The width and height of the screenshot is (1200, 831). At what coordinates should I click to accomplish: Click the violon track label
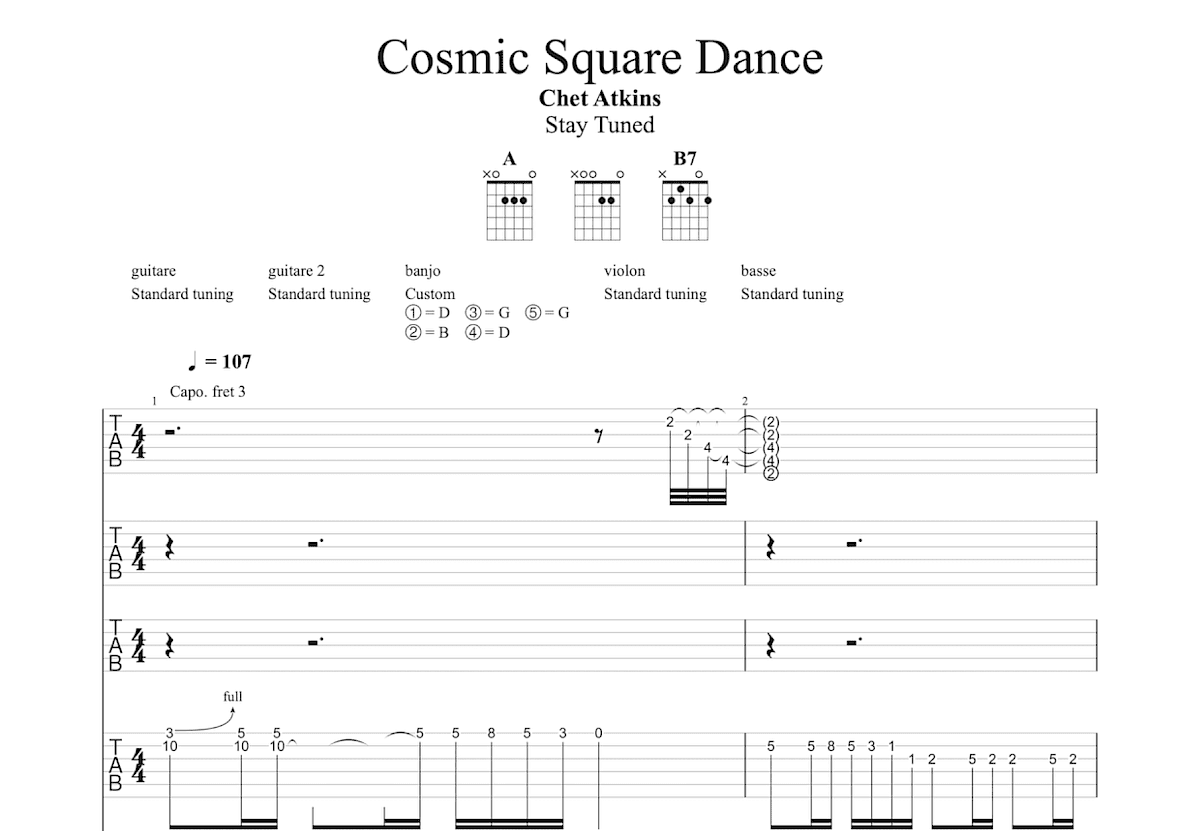[x=624, y=271]
